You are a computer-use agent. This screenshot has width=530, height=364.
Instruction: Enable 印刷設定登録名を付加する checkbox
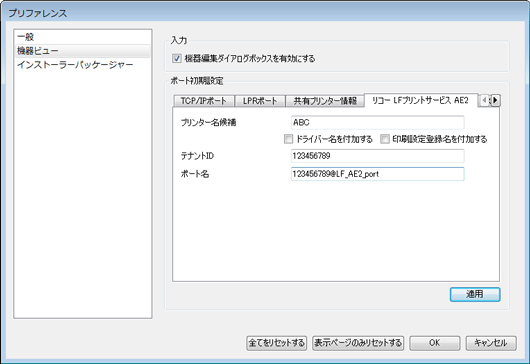coord(385,139)
